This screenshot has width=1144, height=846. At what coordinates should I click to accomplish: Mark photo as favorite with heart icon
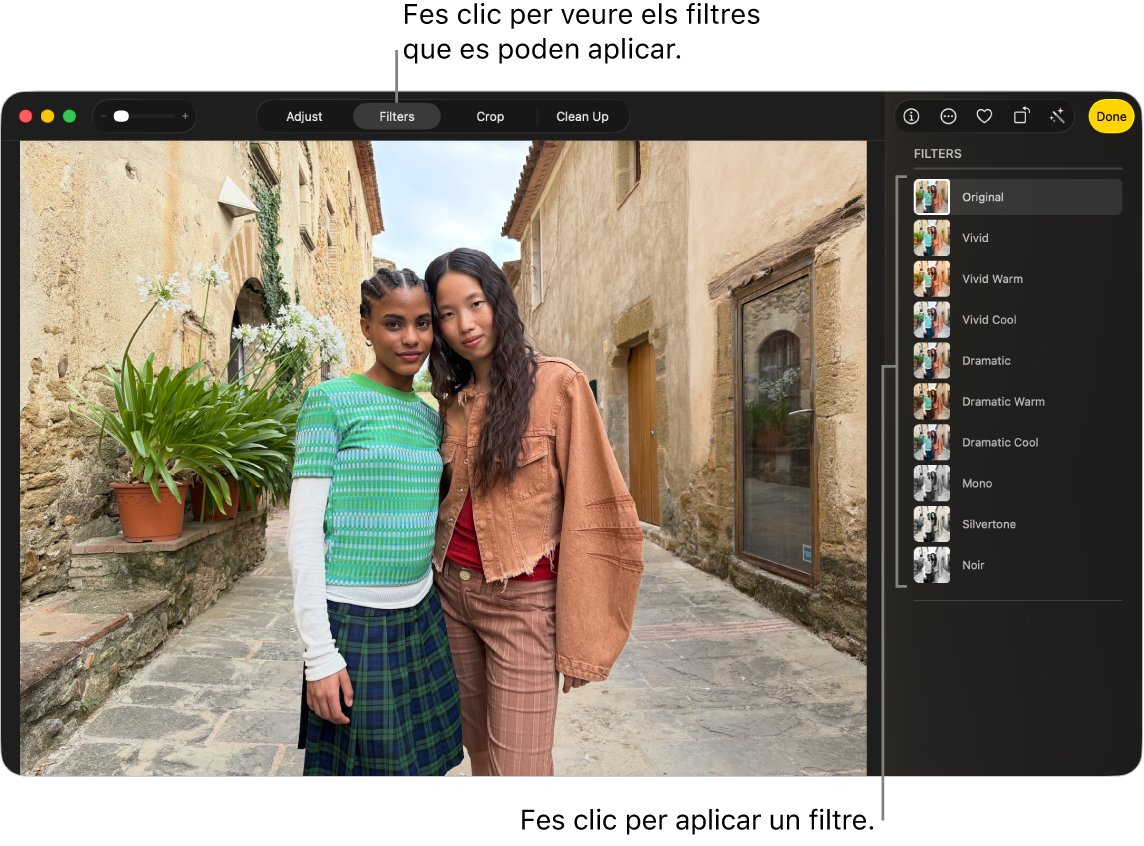(x=984, y=116)
